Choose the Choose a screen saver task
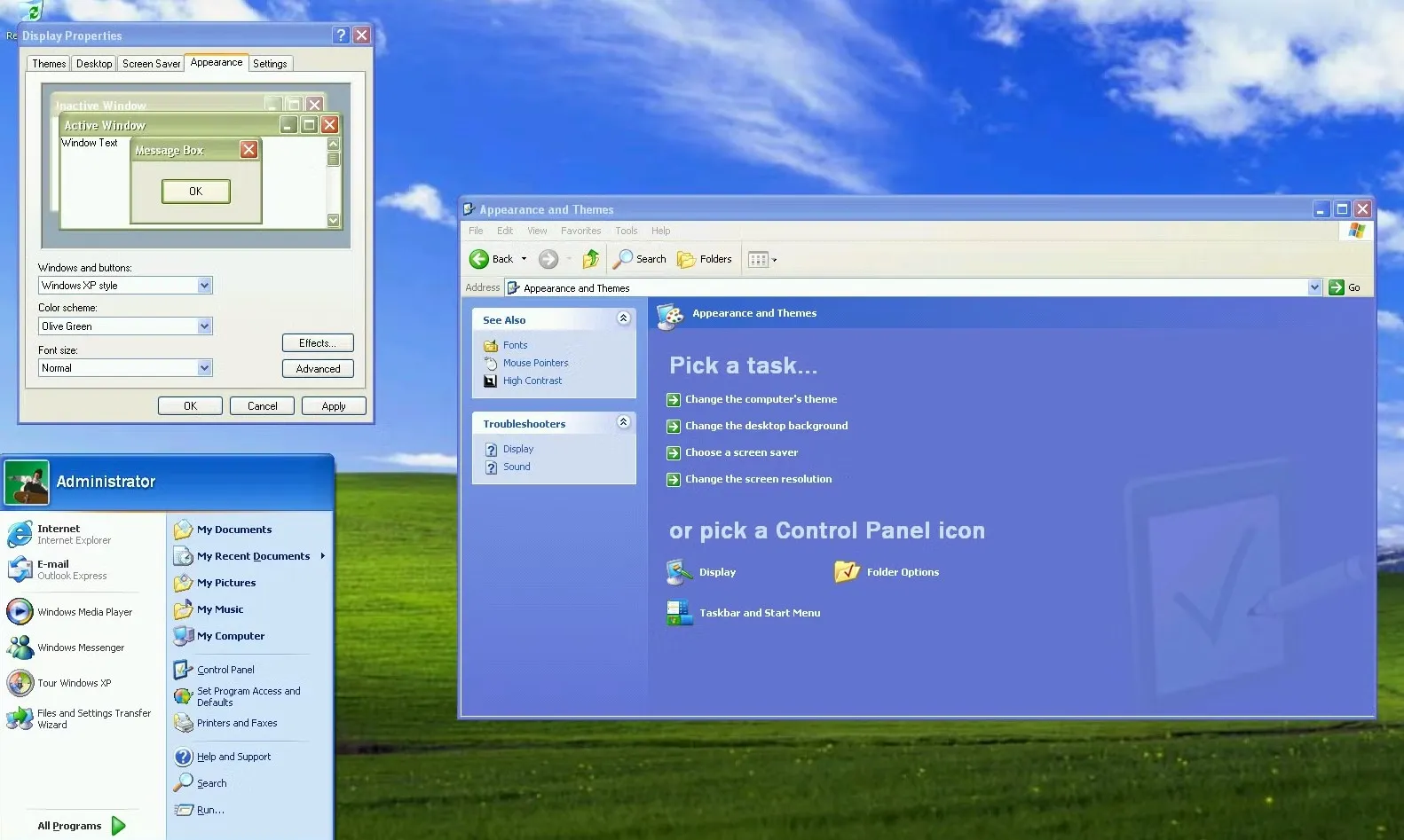This screenshot has width=1404, height=840. [x=741, y=452]
